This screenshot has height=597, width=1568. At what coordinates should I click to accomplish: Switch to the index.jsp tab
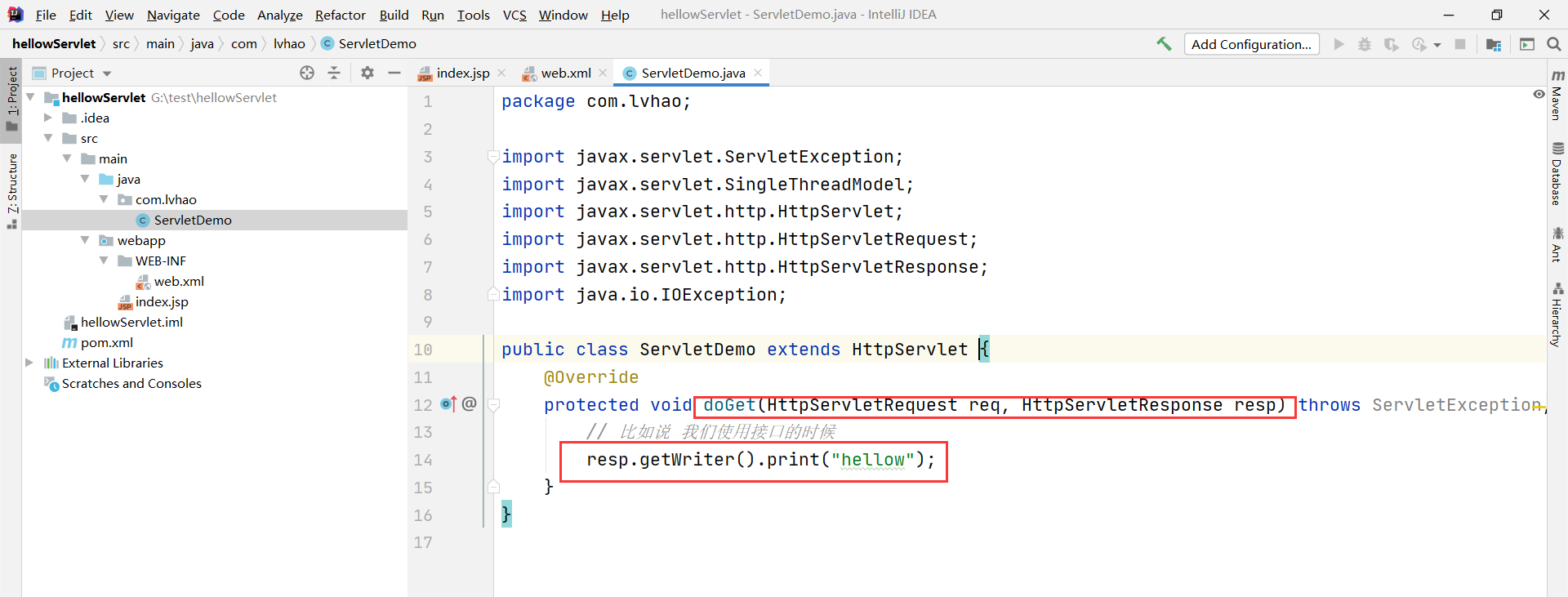tap(463, 73)
